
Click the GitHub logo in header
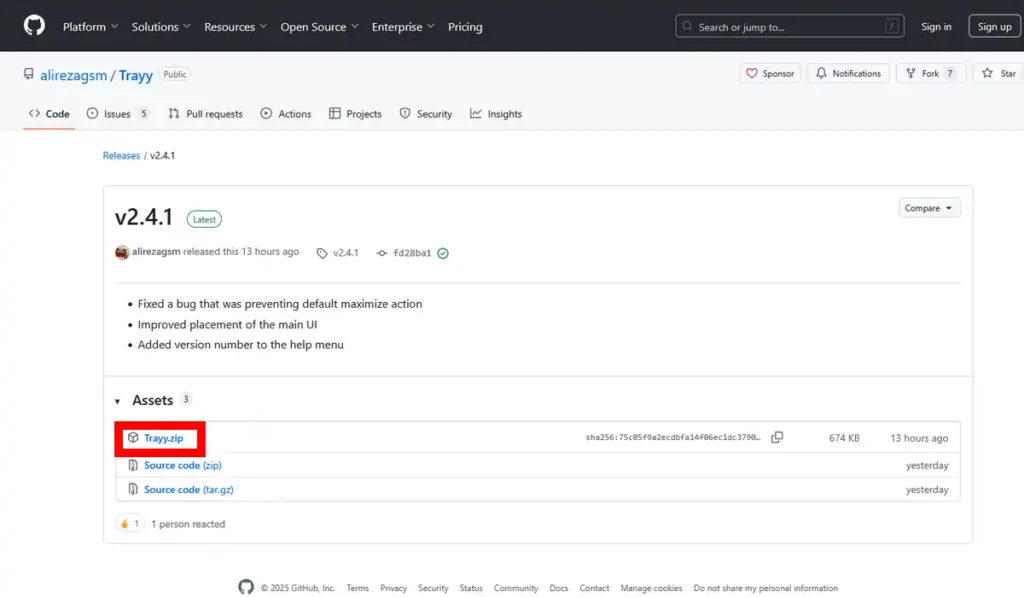[34, 26]
